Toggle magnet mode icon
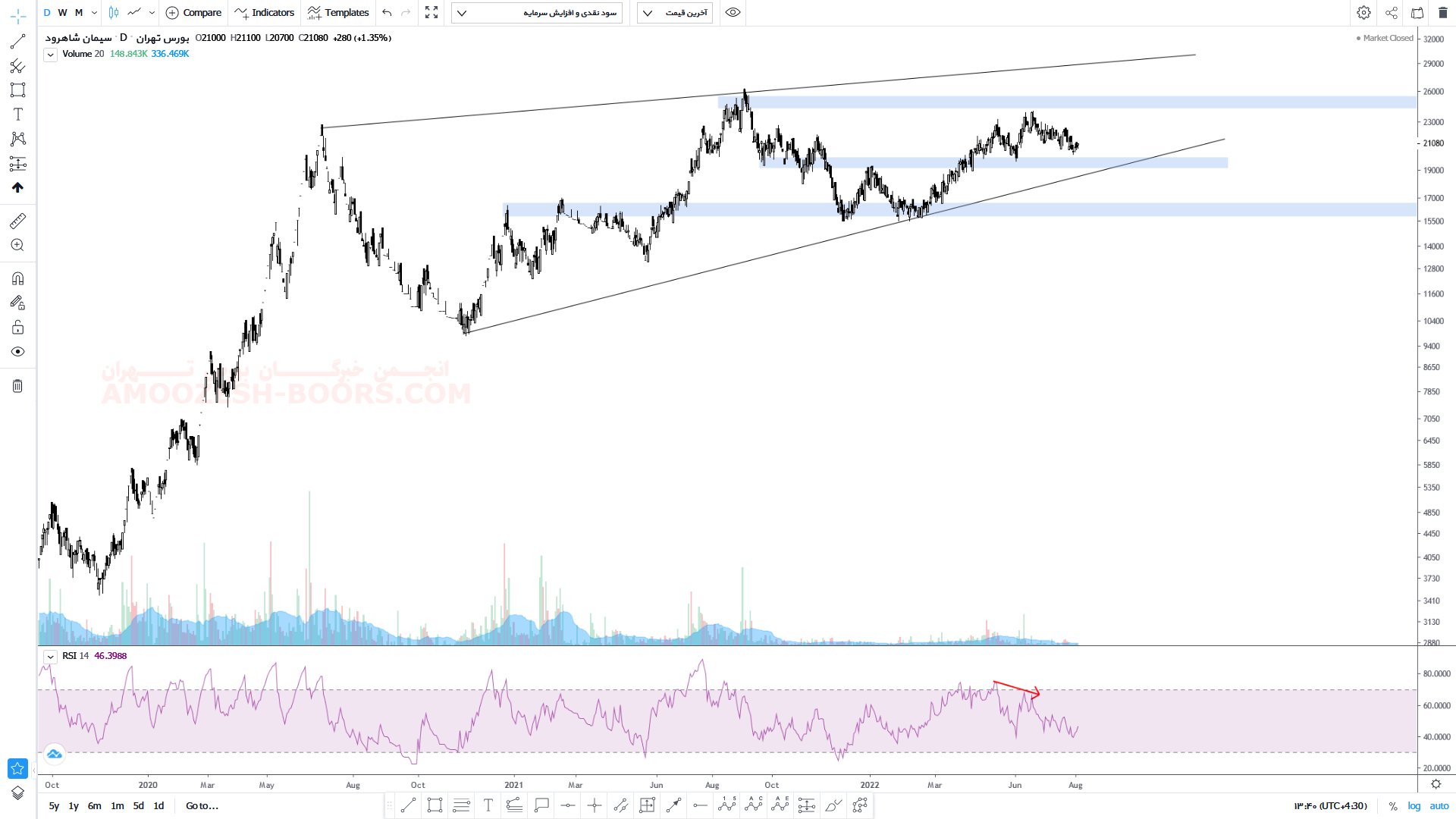The image size is (1456, 819). tap(17, 278)
